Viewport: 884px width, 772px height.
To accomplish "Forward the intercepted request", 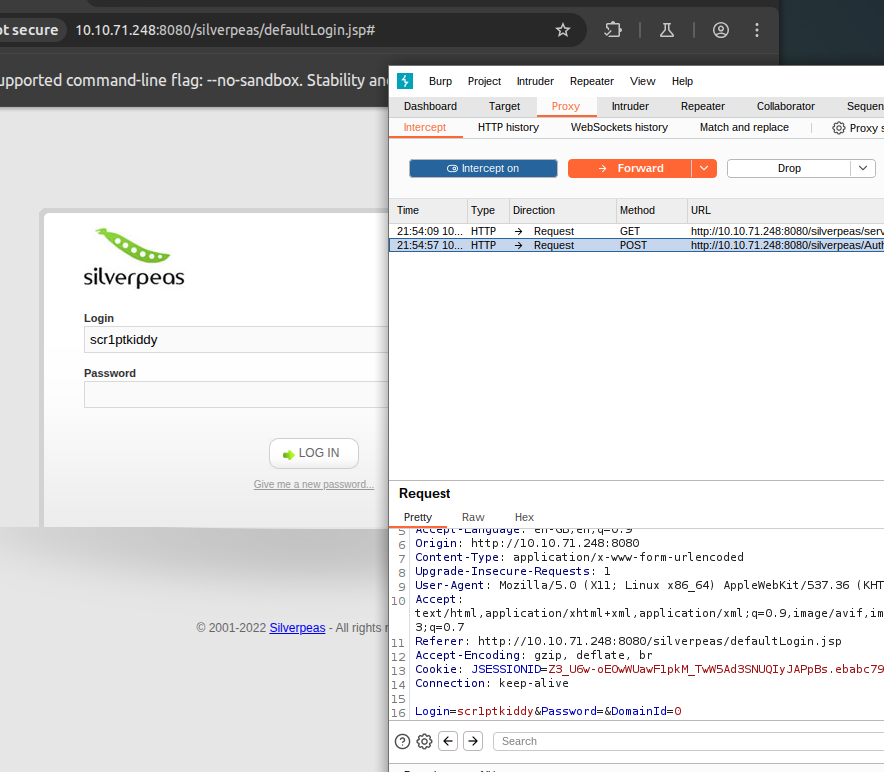I will (x=630, y=169).
